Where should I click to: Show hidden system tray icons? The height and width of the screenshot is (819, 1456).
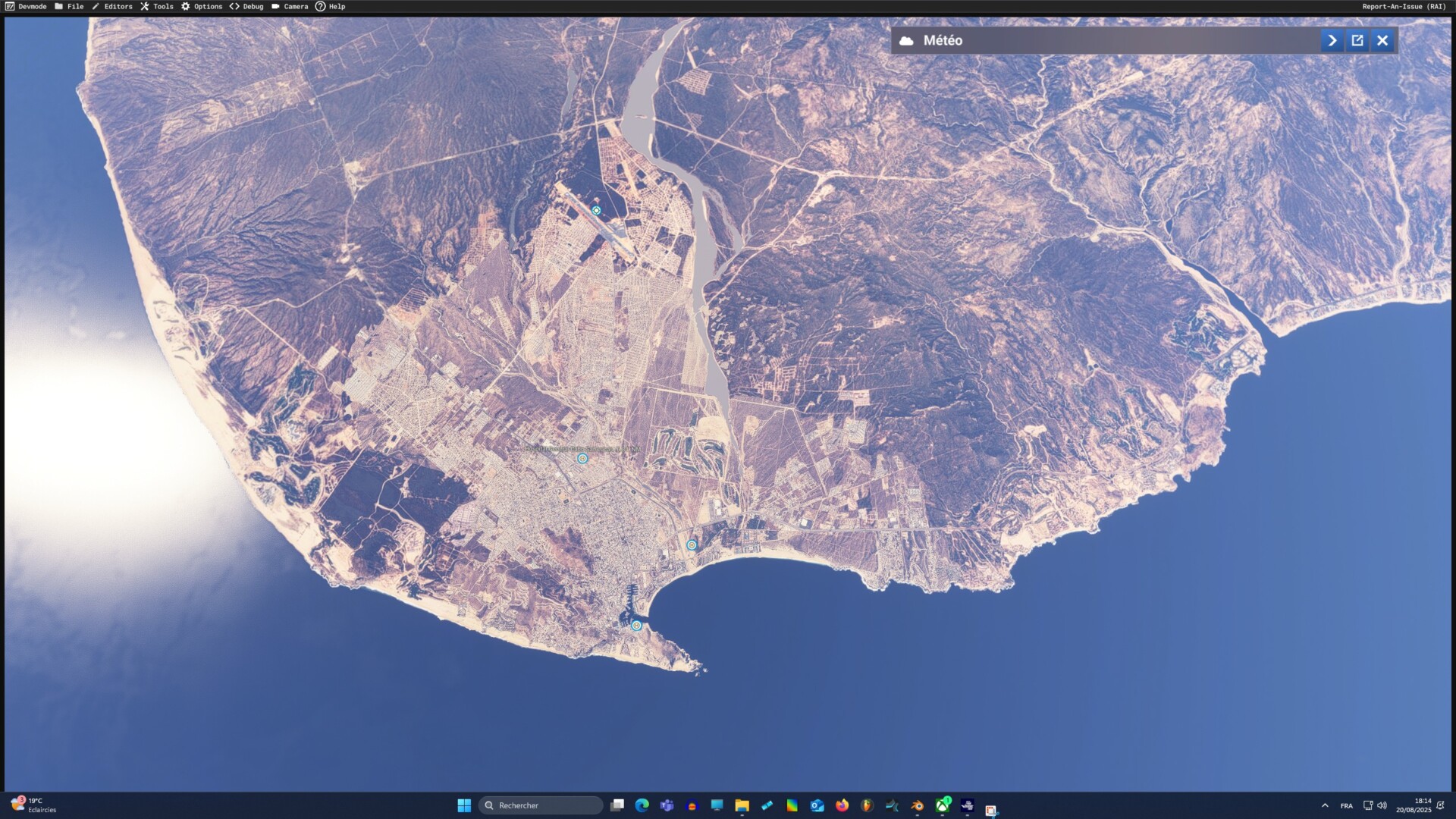(x=1325, y=805)
